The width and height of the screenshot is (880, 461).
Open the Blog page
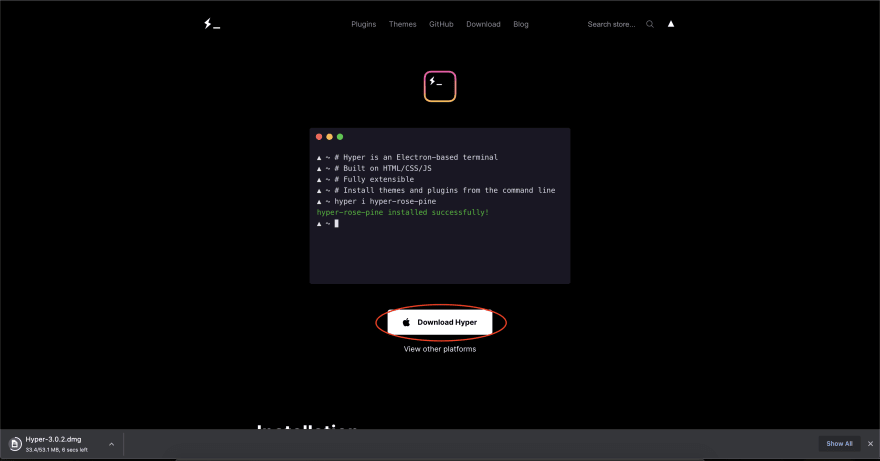(x=521, y=24)
